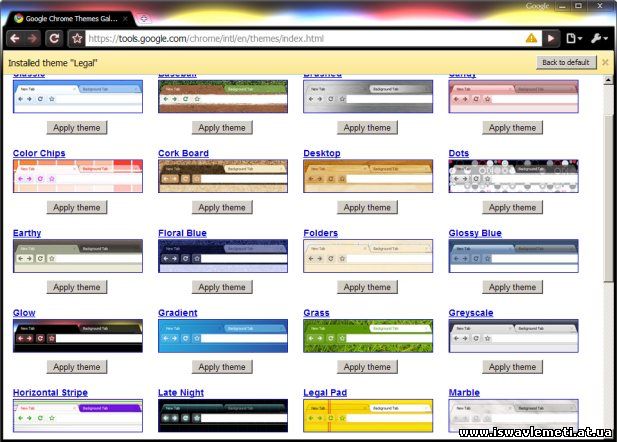Go back with the browser back arrow
This screenshot has width=617, height=442.
click(x=15, y=39)
